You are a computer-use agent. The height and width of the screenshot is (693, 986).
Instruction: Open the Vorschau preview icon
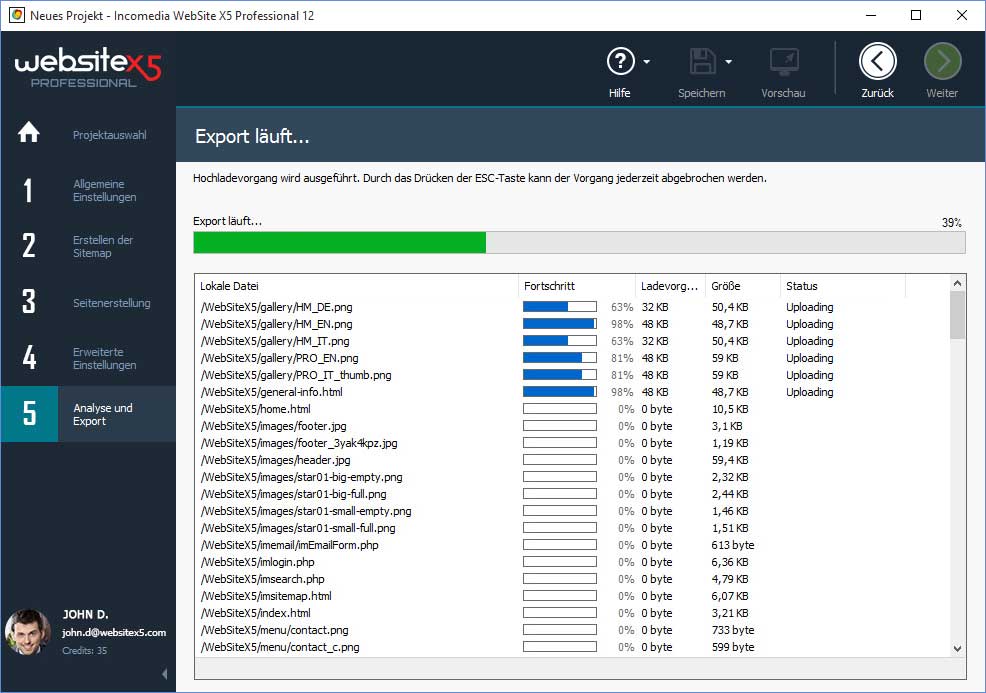point(784,62)
